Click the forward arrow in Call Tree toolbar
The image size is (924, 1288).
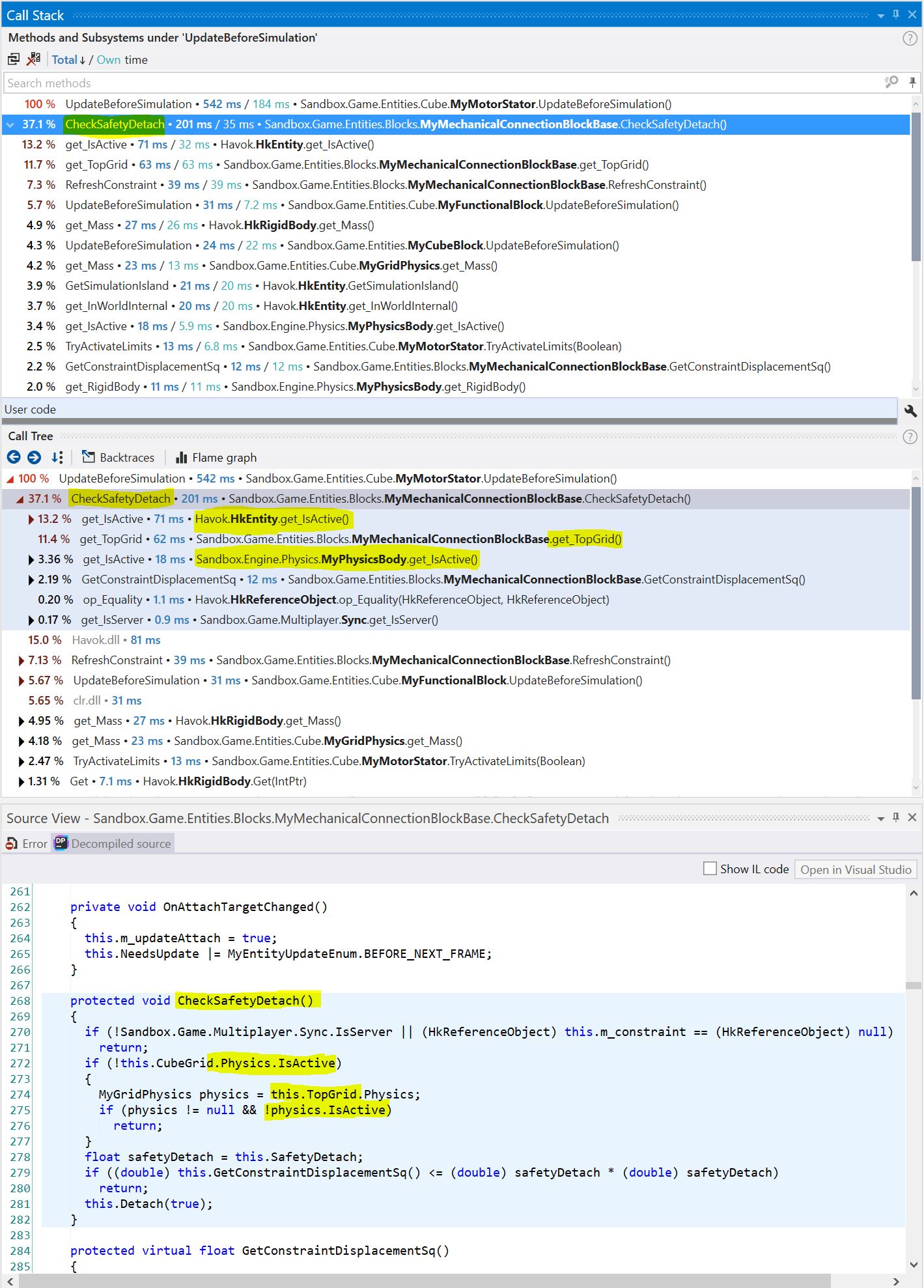pos(35,457)
